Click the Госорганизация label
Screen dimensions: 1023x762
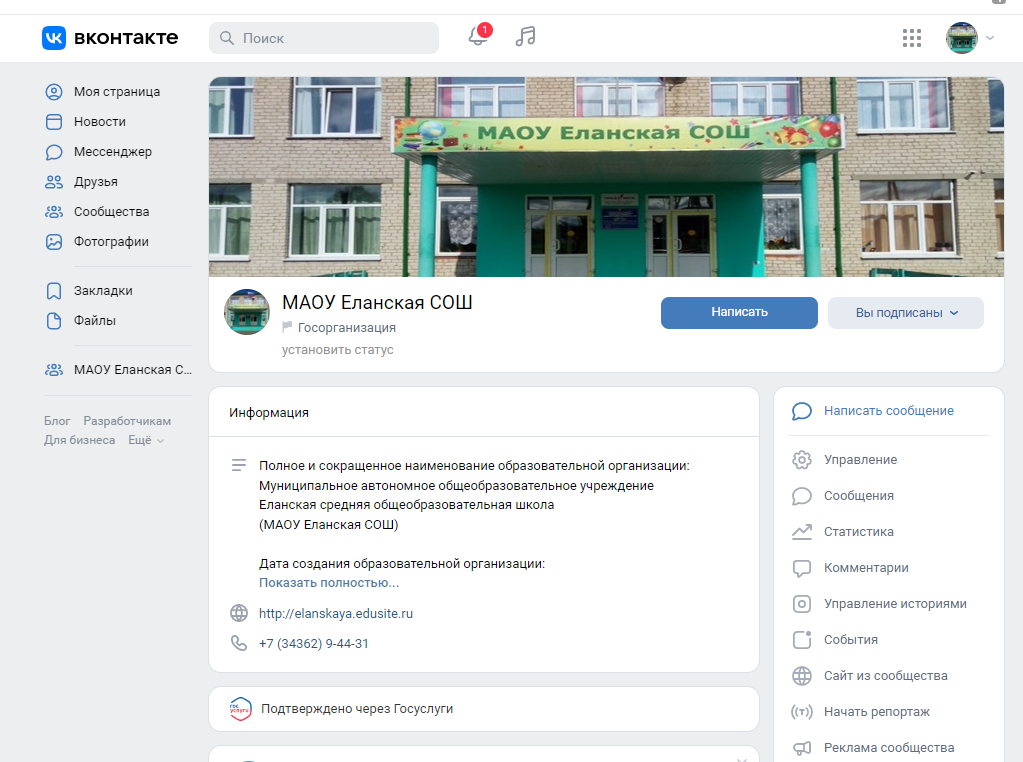pos(346,328)
